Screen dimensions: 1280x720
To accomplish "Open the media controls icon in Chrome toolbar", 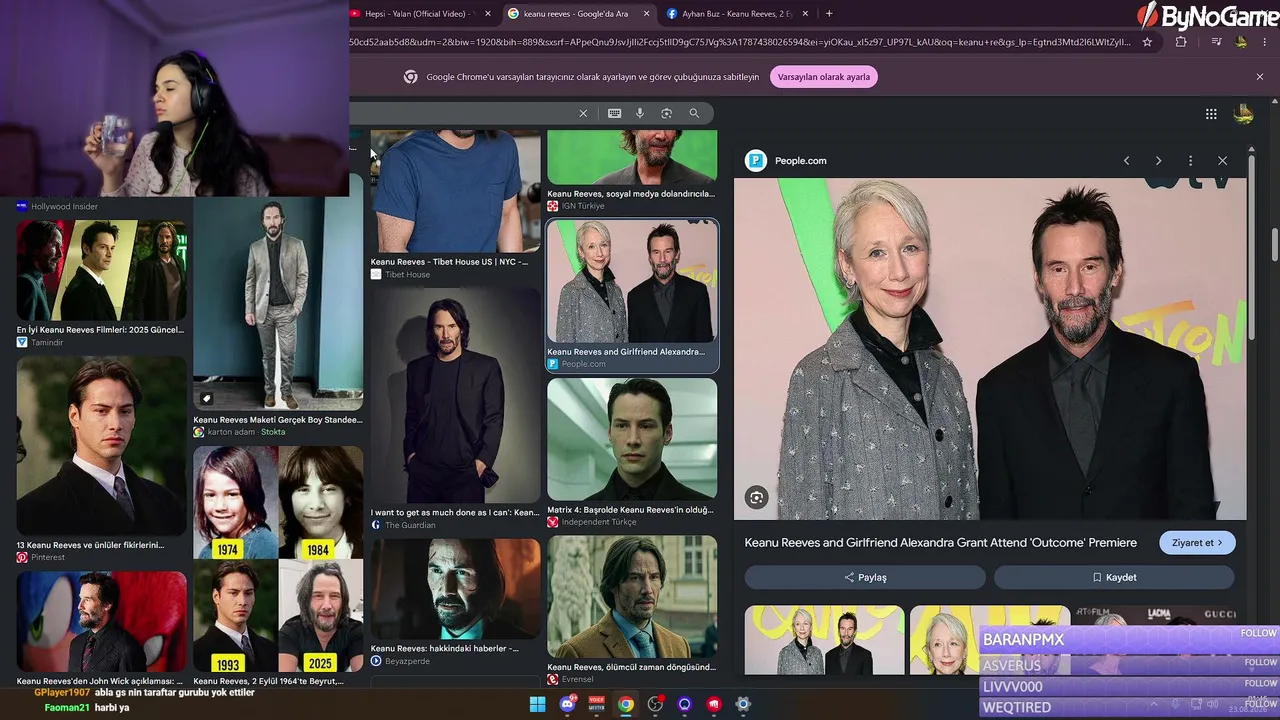I will [1216, 42].
